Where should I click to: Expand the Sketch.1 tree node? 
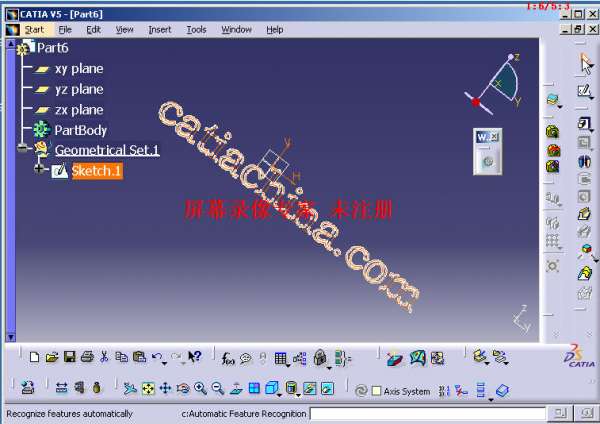pyautogui.click(x=40, y=170)
